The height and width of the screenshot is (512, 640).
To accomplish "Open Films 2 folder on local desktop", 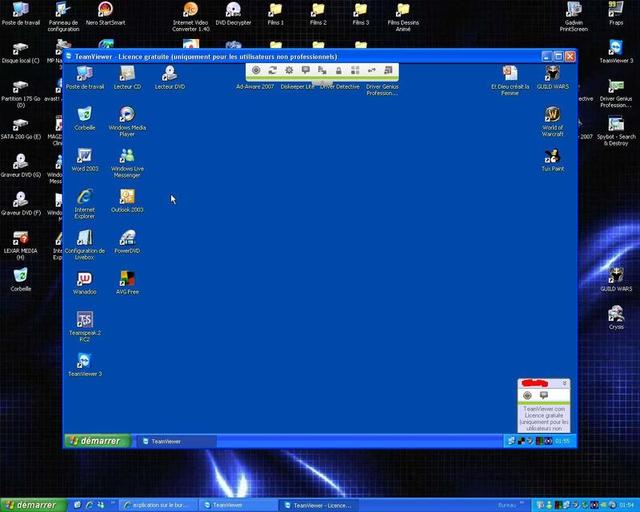I will [x=318, y=13].
